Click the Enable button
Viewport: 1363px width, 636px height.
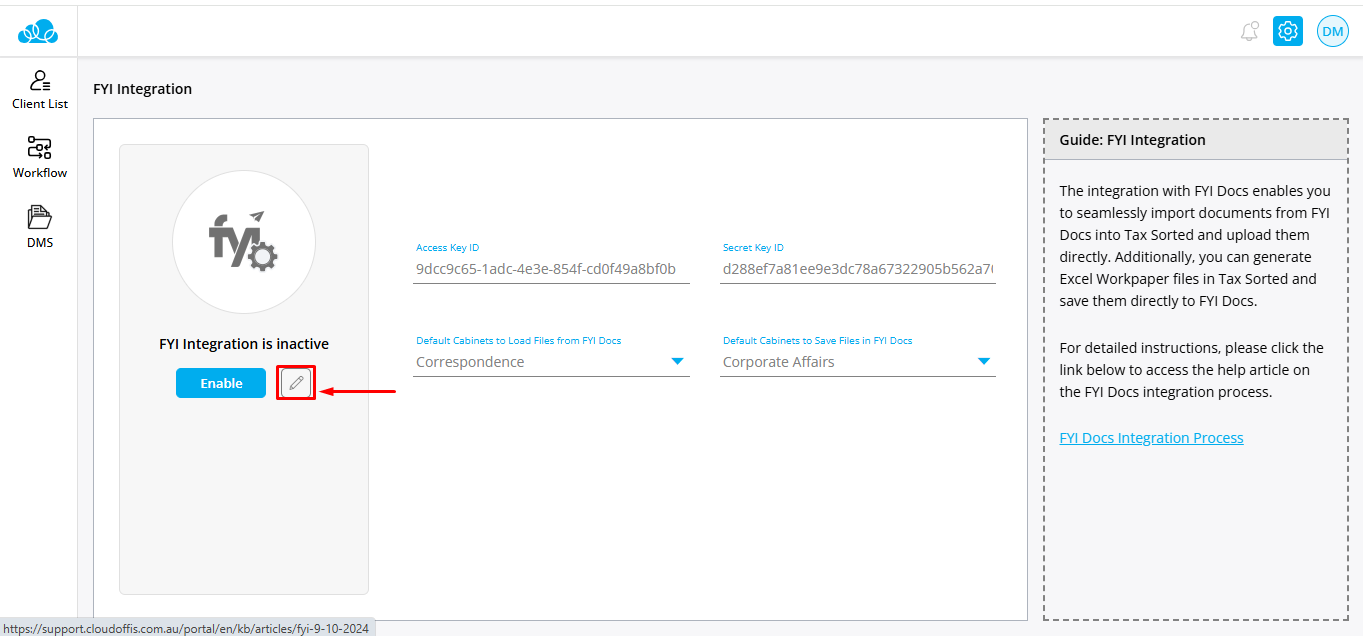click(221, 383)
